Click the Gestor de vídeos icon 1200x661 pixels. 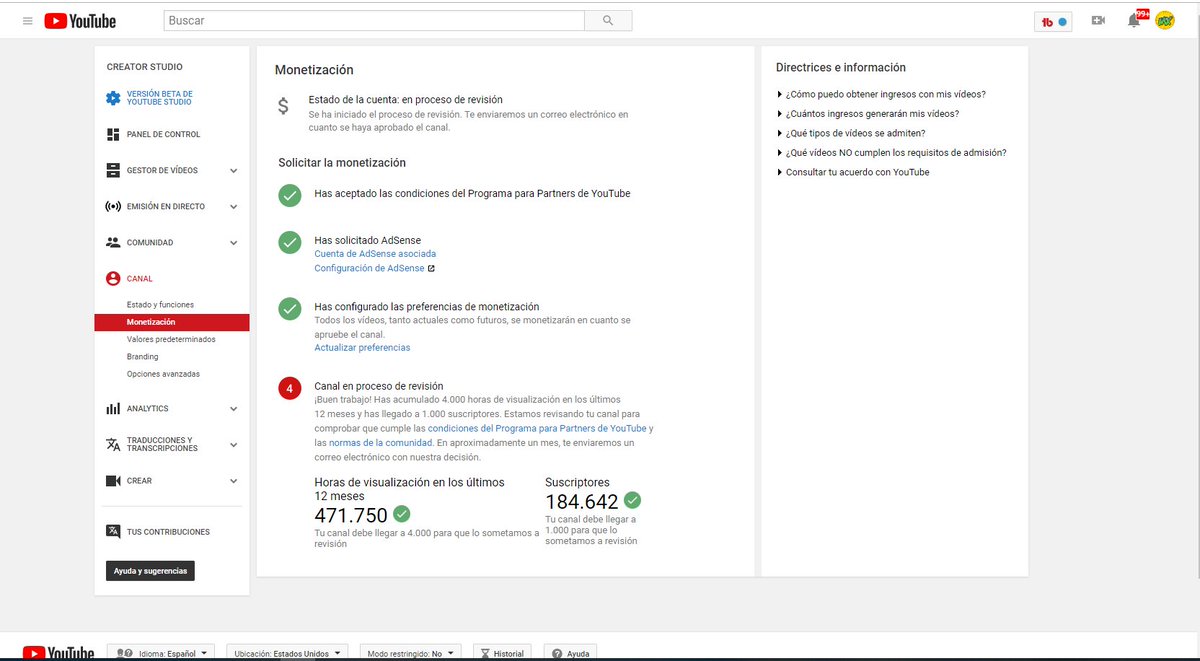[x=113, y=170]
